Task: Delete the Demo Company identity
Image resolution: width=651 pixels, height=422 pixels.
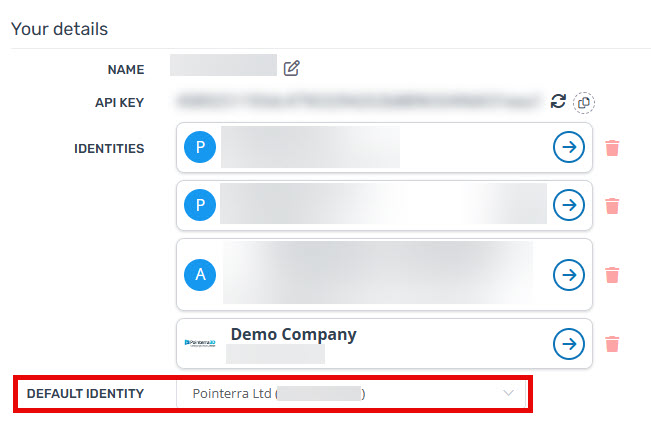Action: pos(612,344)
